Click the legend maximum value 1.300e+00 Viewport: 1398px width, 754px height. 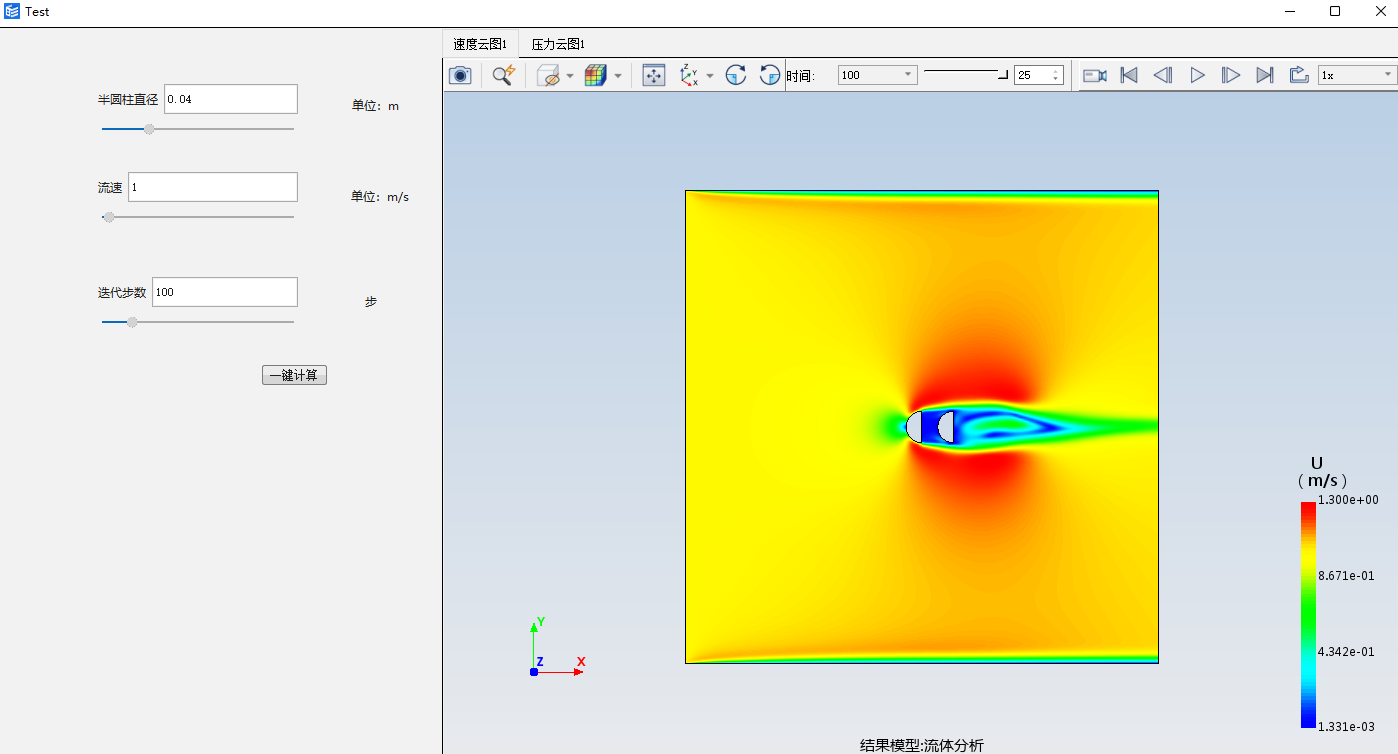coord(1348,500)
